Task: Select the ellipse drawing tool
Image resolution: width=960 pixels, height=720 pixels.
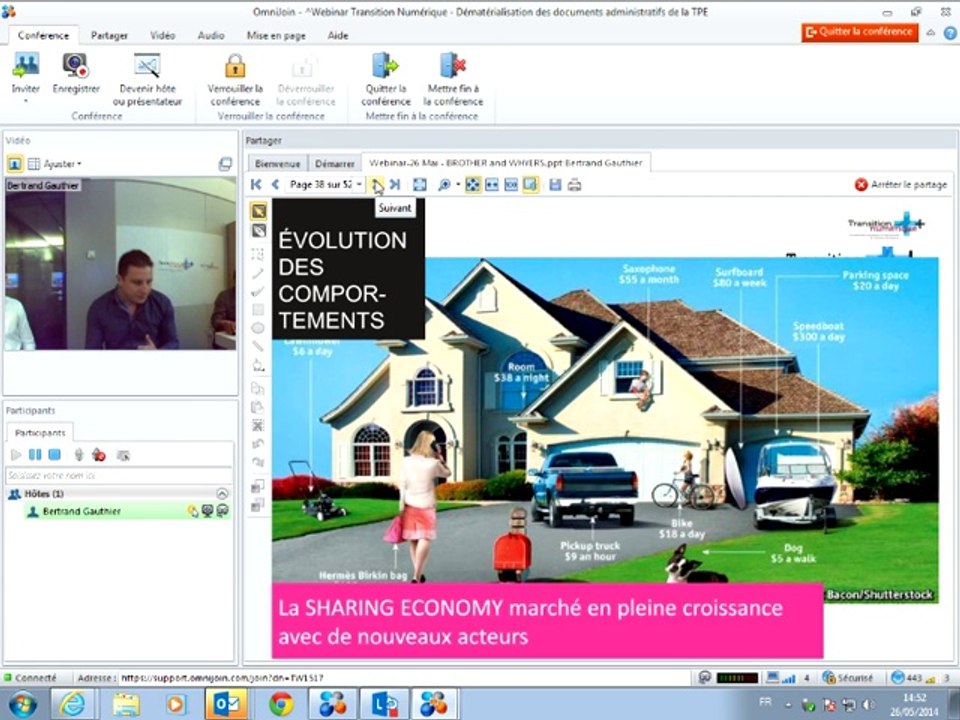Action: tap(258, 328)
